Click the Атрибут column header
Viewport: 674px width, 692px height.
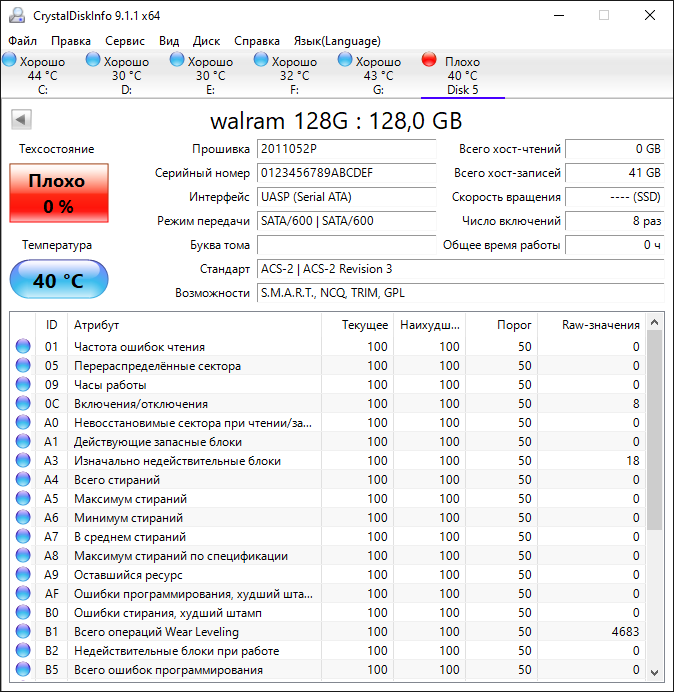point(194,325)
